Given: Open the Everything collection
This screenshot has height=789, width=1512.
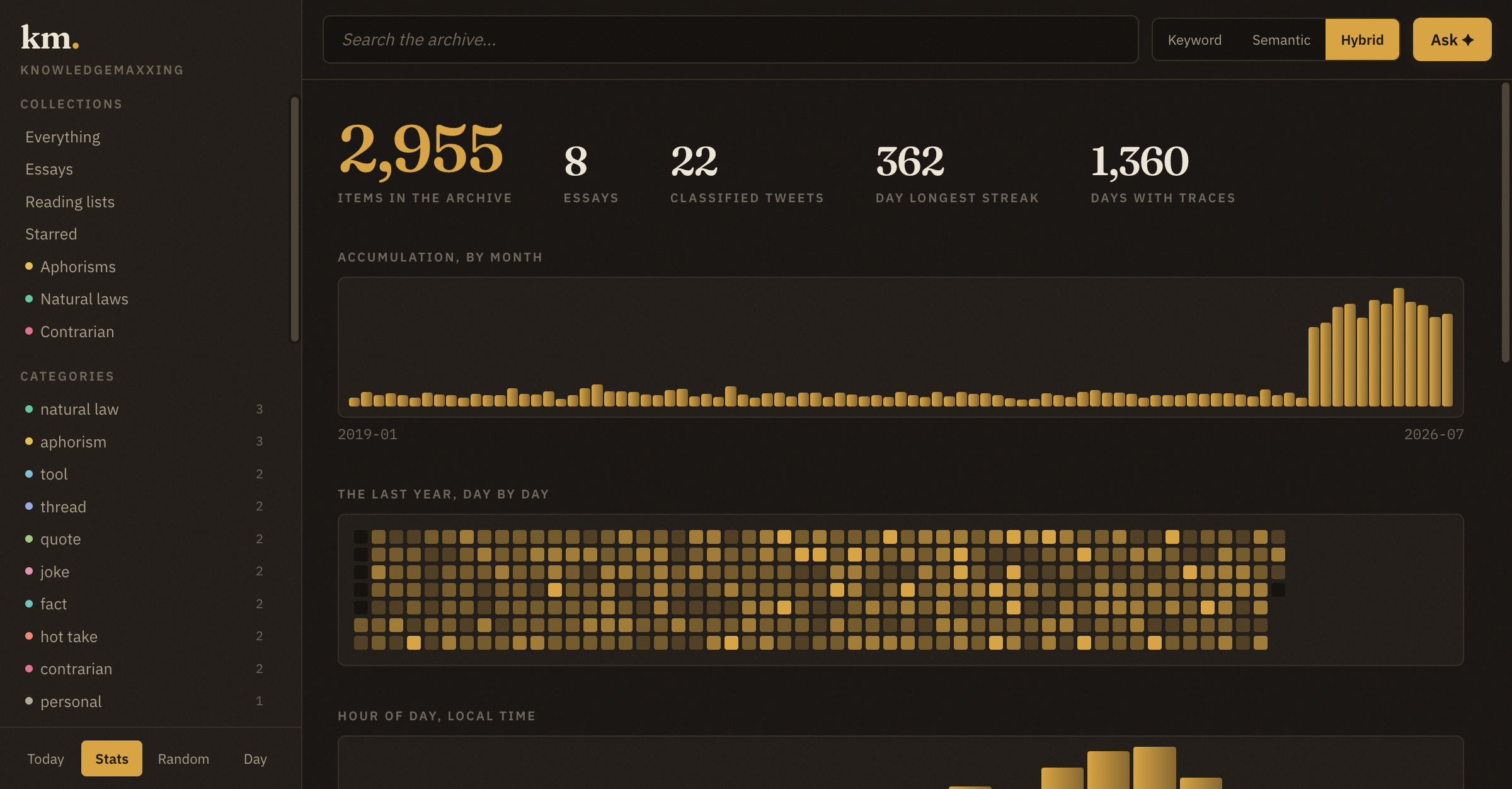Looking at the screenshot, I should 62,137.
